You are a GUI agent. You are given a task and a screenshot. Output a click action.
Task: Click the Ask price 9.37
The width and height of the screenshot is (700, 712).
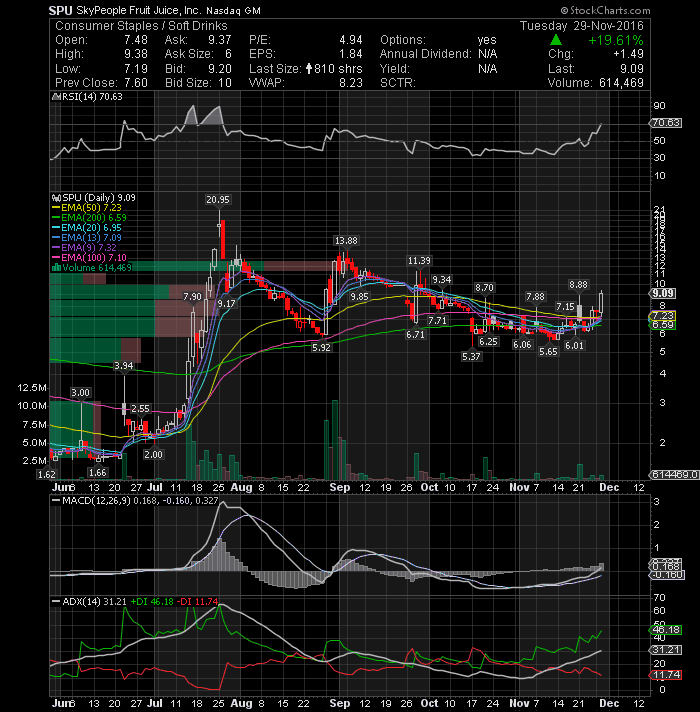pyautogui.click(x=220, y=40)
